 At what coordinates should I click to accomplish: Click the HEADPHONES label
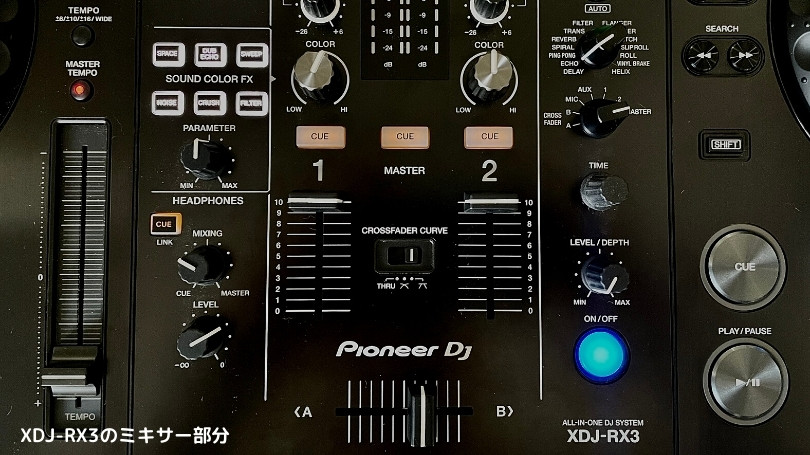point(208,200)
